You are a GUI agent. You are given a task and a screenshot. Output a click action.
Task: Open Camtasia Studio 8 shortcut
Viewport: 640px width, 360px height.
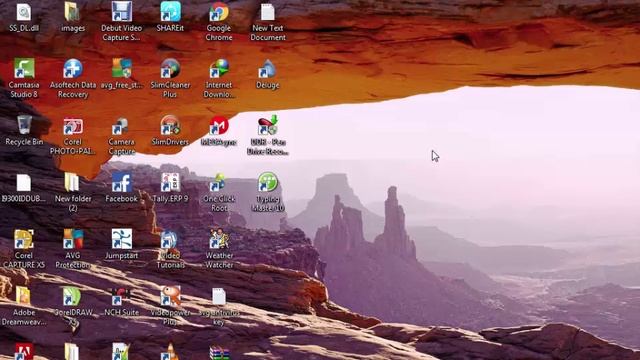pyautogui.click(x=24, y=69)
